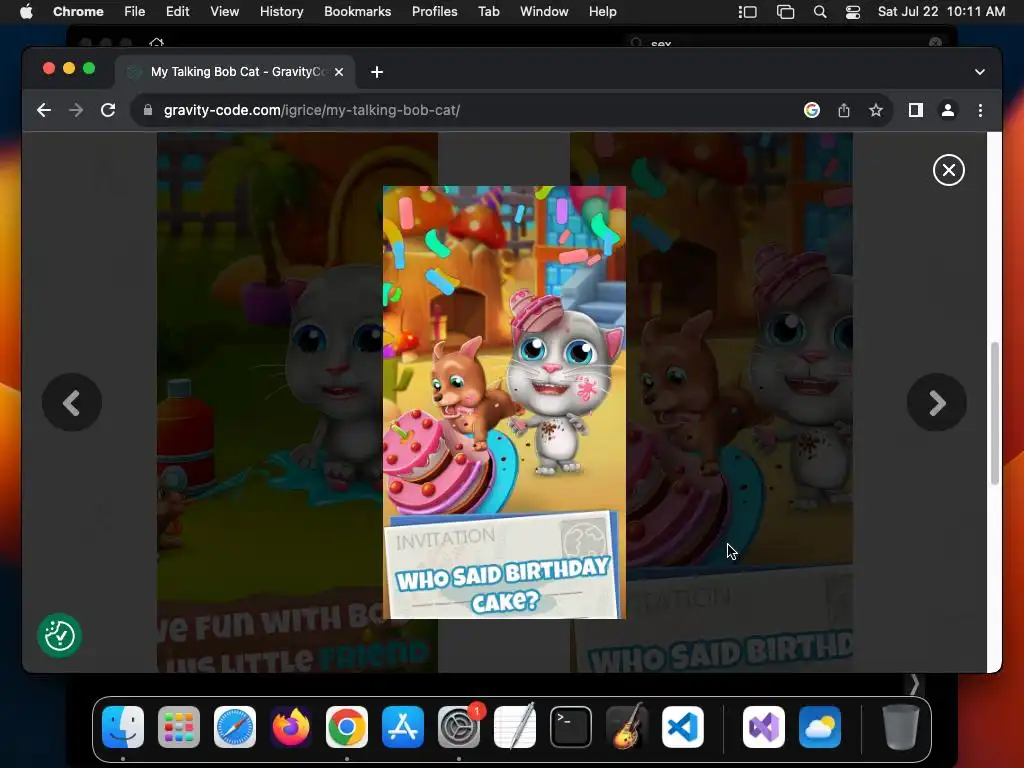Open the Chrome application menu
Image resolution: width=1024 pixels, height=768 pixels.
[x=78, y=12]
